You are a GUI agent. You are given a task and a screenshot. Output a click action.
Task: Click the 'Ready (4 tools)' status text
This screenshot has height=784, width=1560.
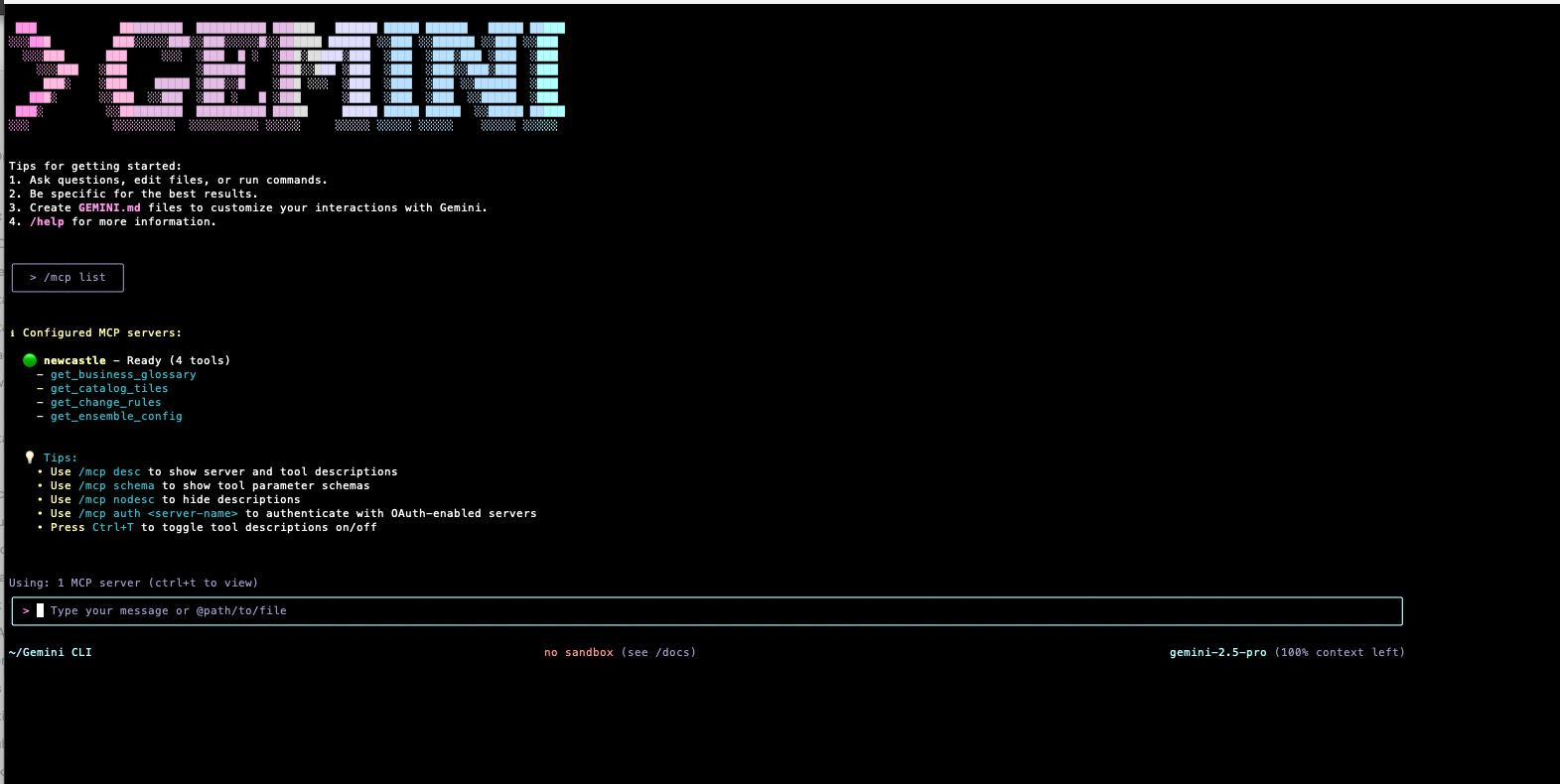(179, 361)
